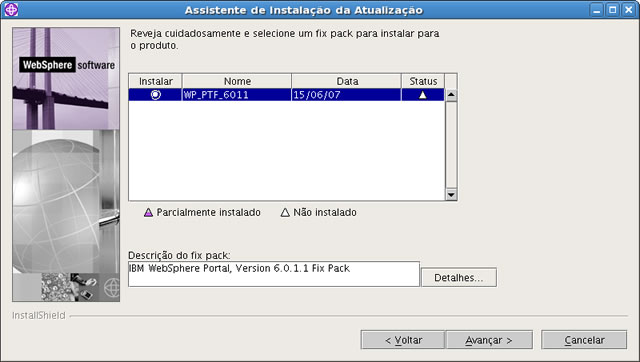Proceed with the Avançar button

coord(489,340)
